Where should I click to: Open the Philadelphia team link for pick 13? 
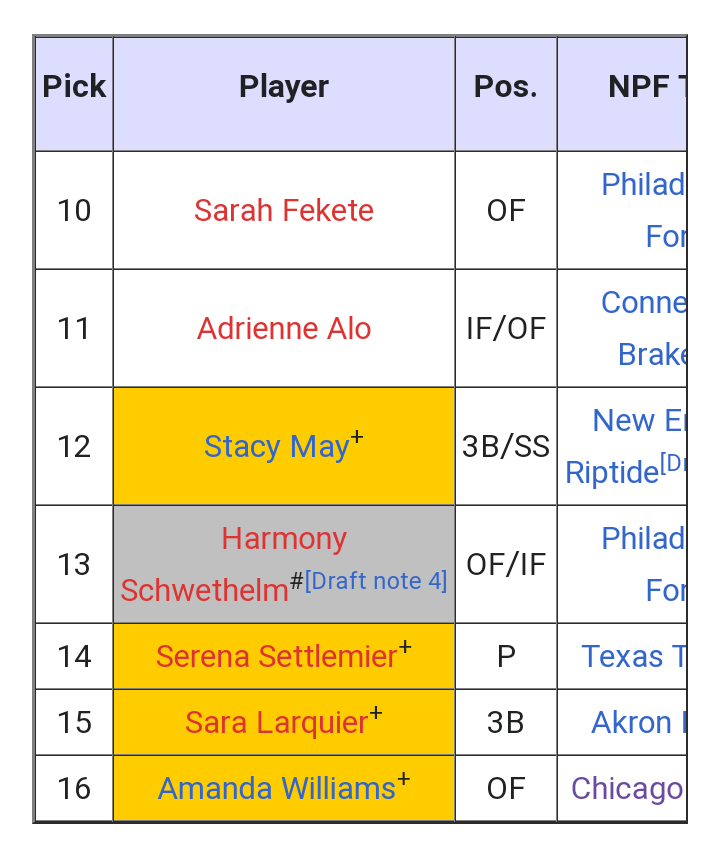coord(644,564)
